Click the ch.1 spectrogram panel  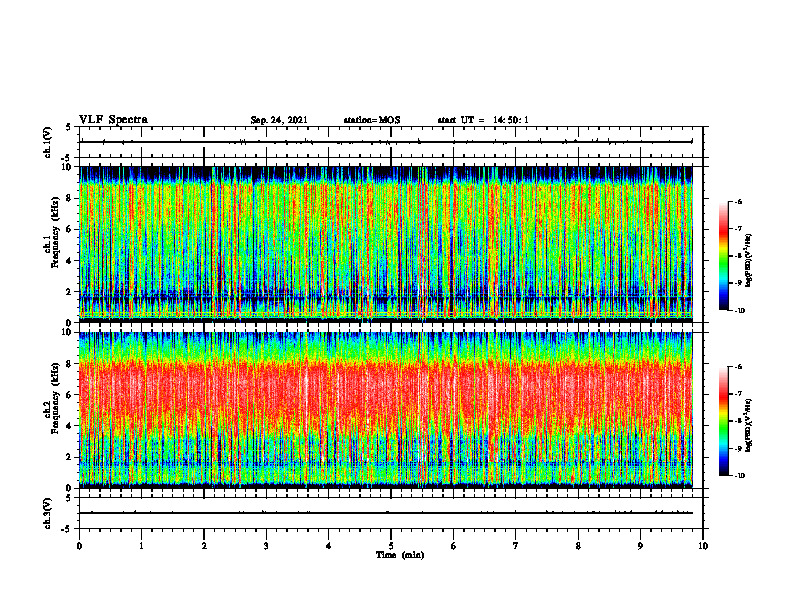[x=386, y=244]
